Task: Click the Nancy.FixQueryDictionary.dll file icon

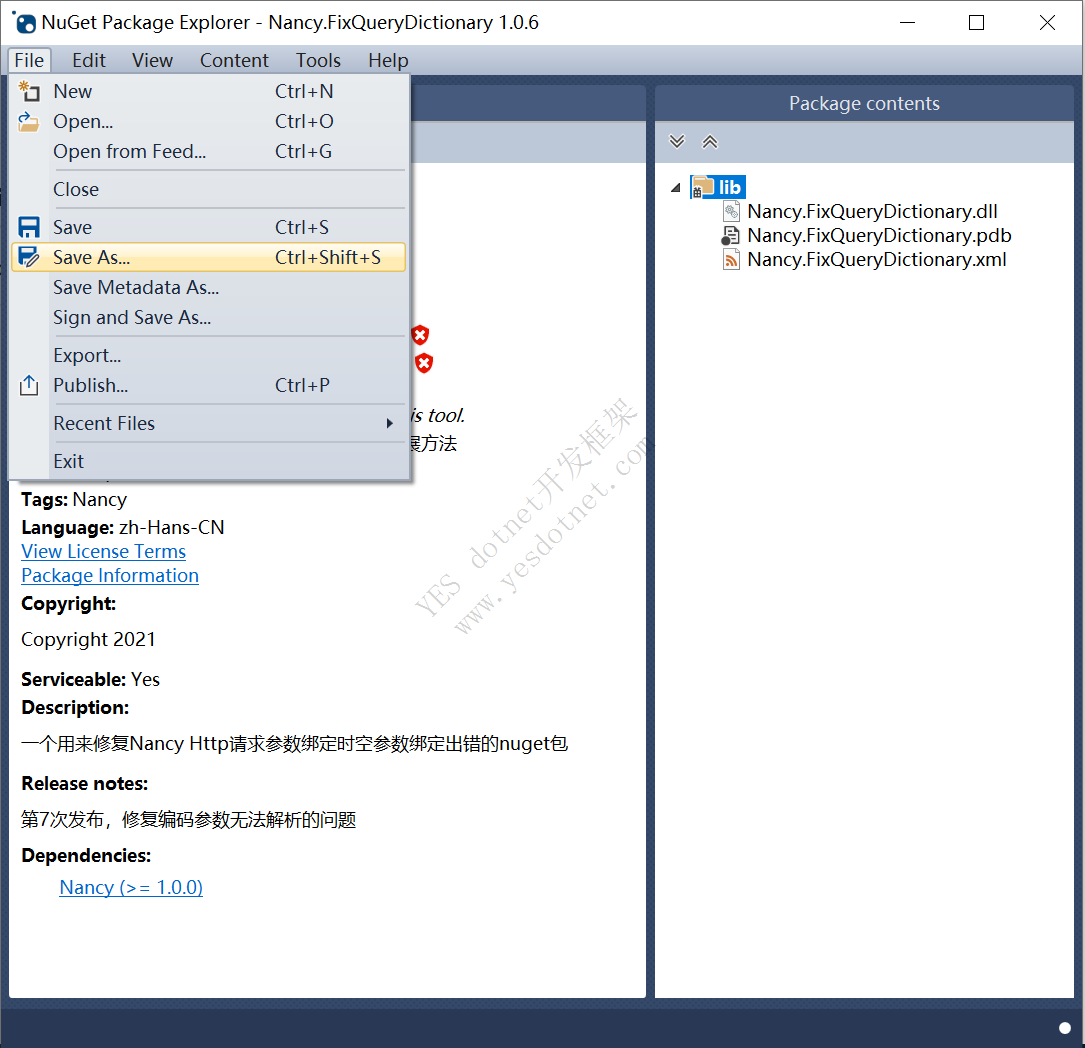Action: pyautogui.click(x=731, y=211)
